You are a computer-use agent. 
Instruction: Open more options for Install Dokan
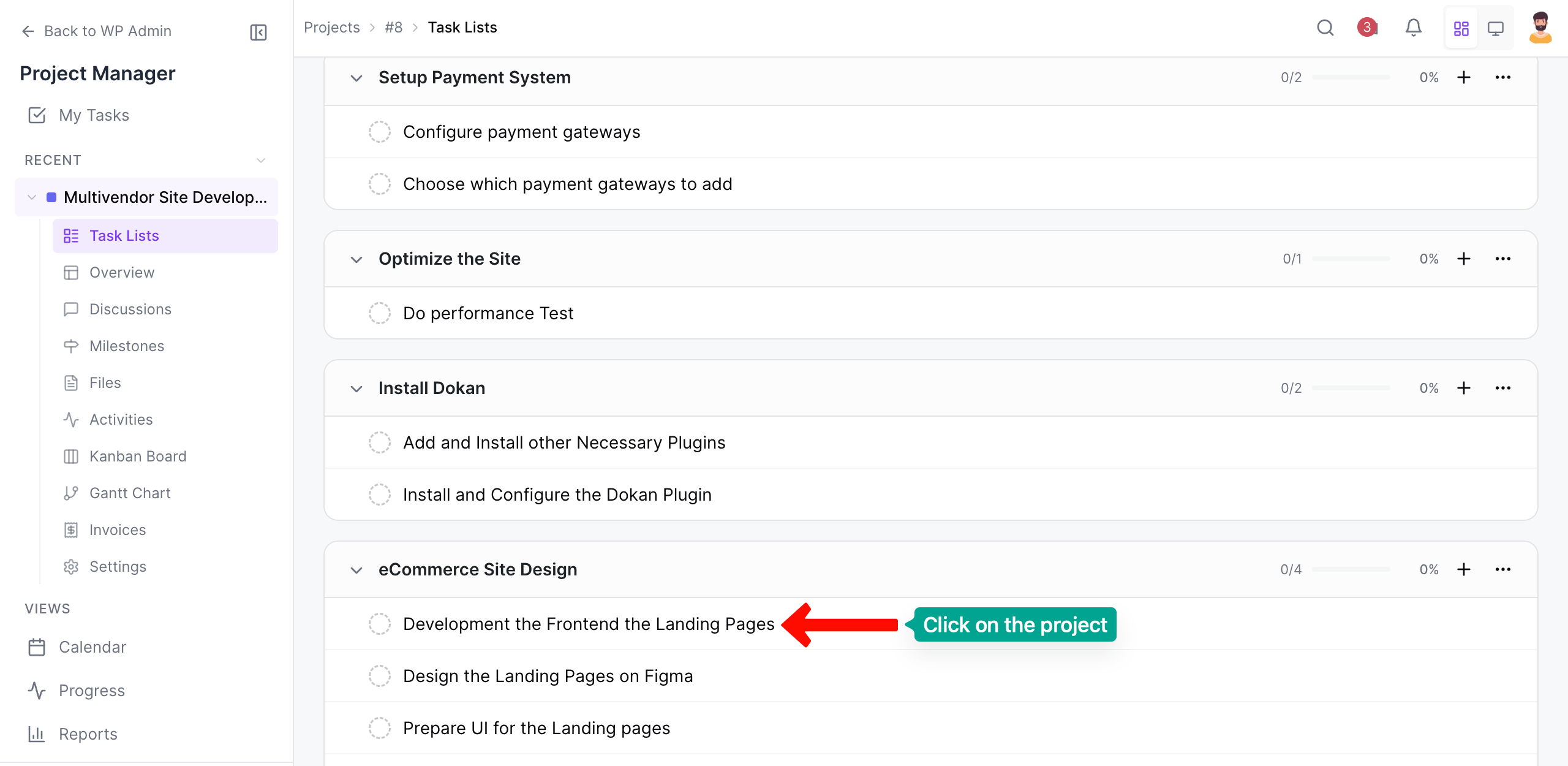pyautogui.click(x=1502, y=388)
